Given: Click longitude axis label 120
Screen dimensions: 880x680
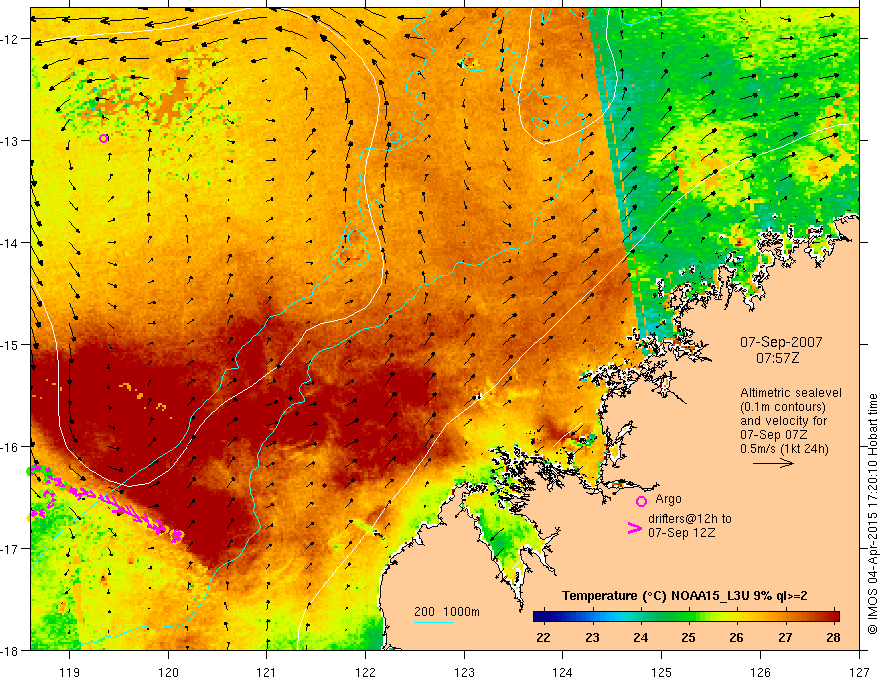Looking at the screenshot, I should 168,672.
